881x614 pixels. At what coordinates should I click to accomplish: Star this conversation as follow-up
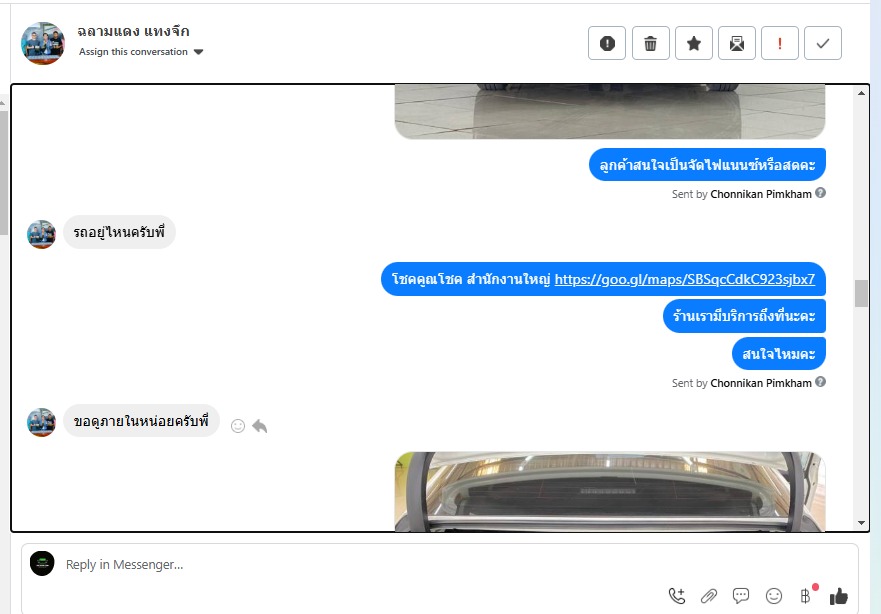pos(694,43)
